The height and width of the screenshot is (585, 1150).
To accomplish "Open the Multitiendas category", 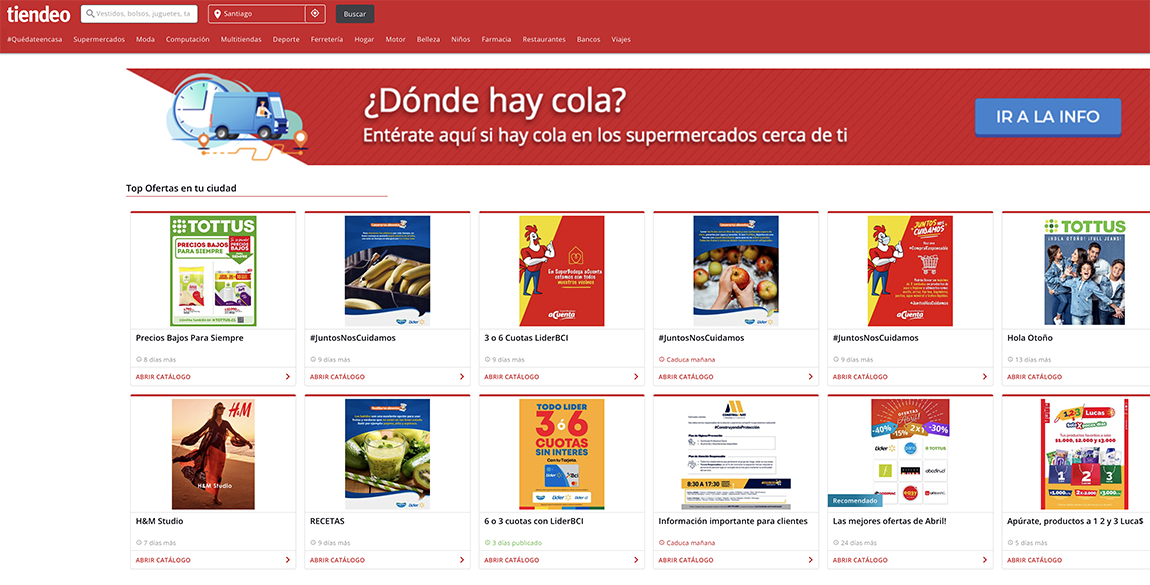I will pos(241,40).
